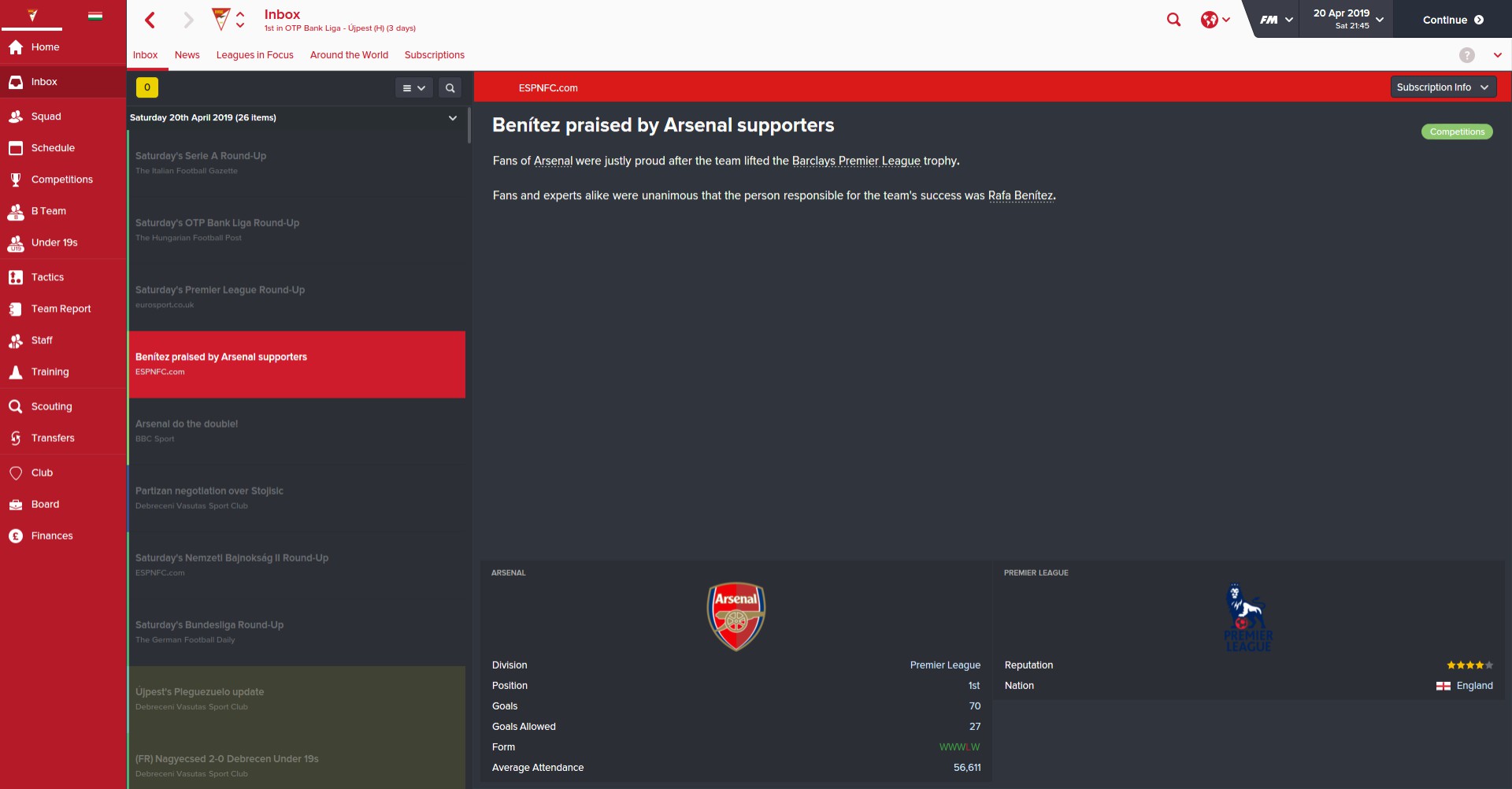Follow the Rafa Benítez link
The height and width of the screenshot is (789, 1512).
pos(1021,195)
